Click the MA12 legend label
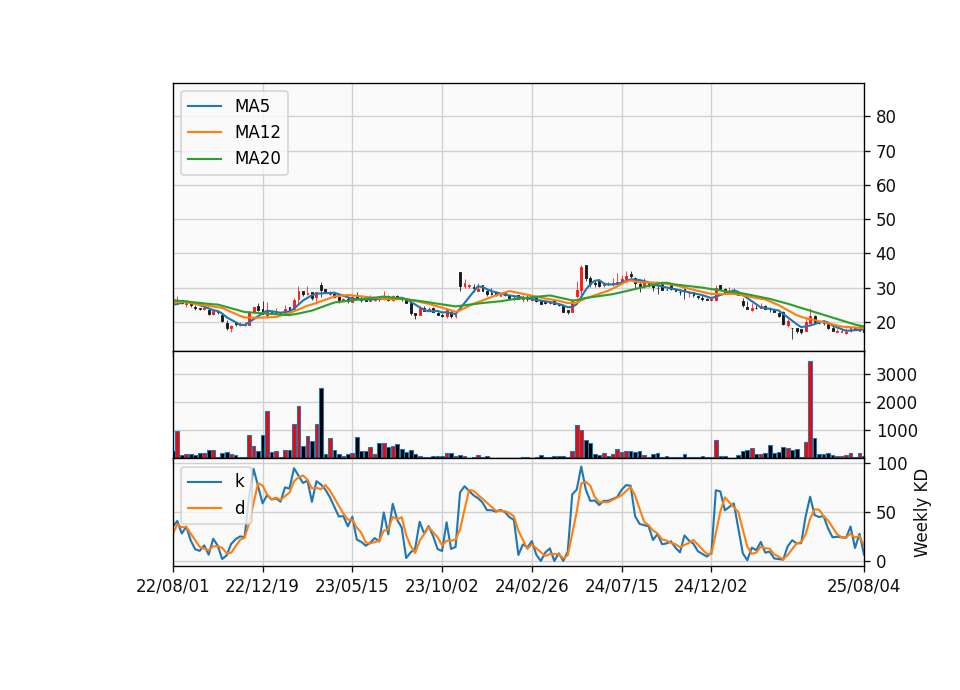960x690 pixels. tap(257, 132)
